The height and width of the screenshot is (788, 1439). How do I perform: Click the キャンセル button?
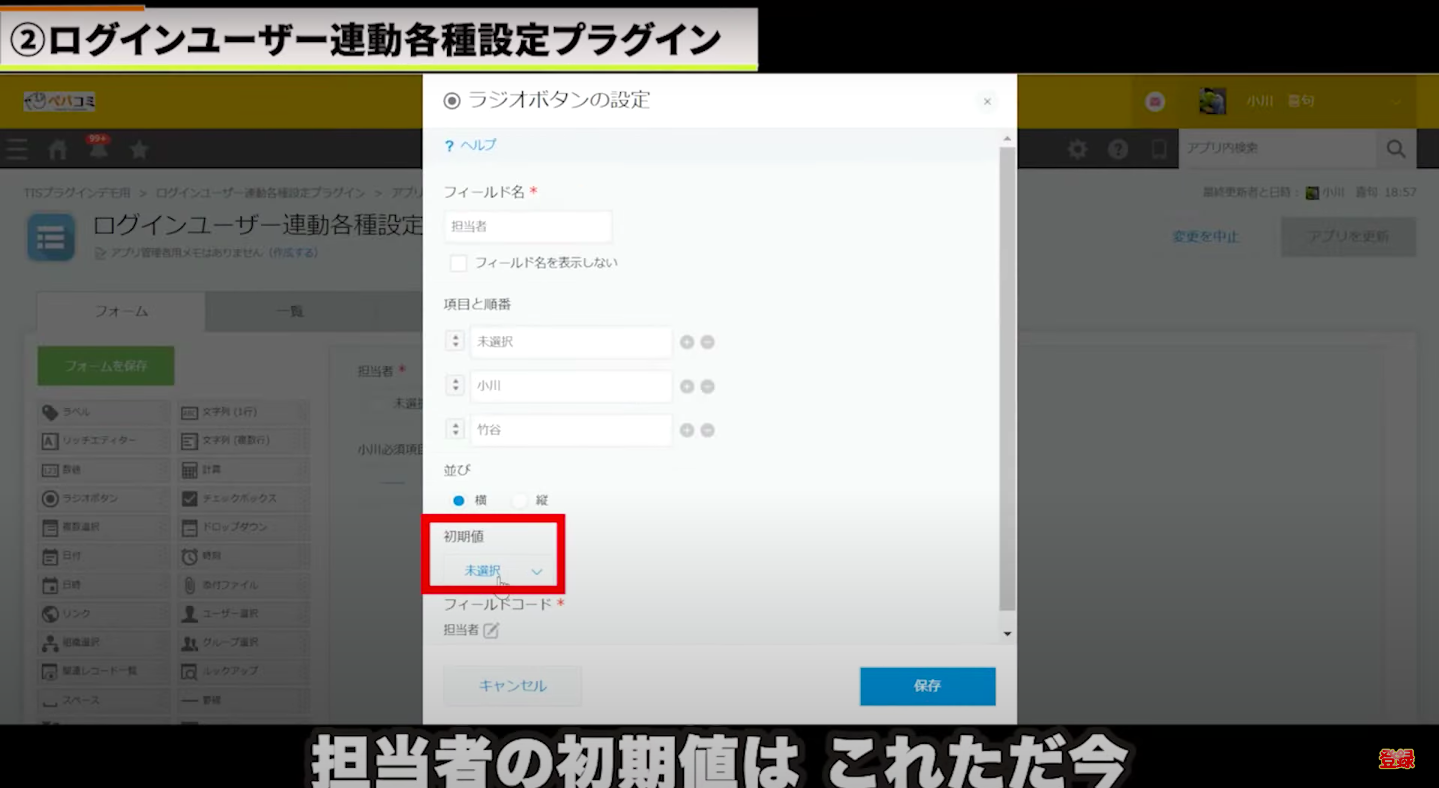pos(512,686)
